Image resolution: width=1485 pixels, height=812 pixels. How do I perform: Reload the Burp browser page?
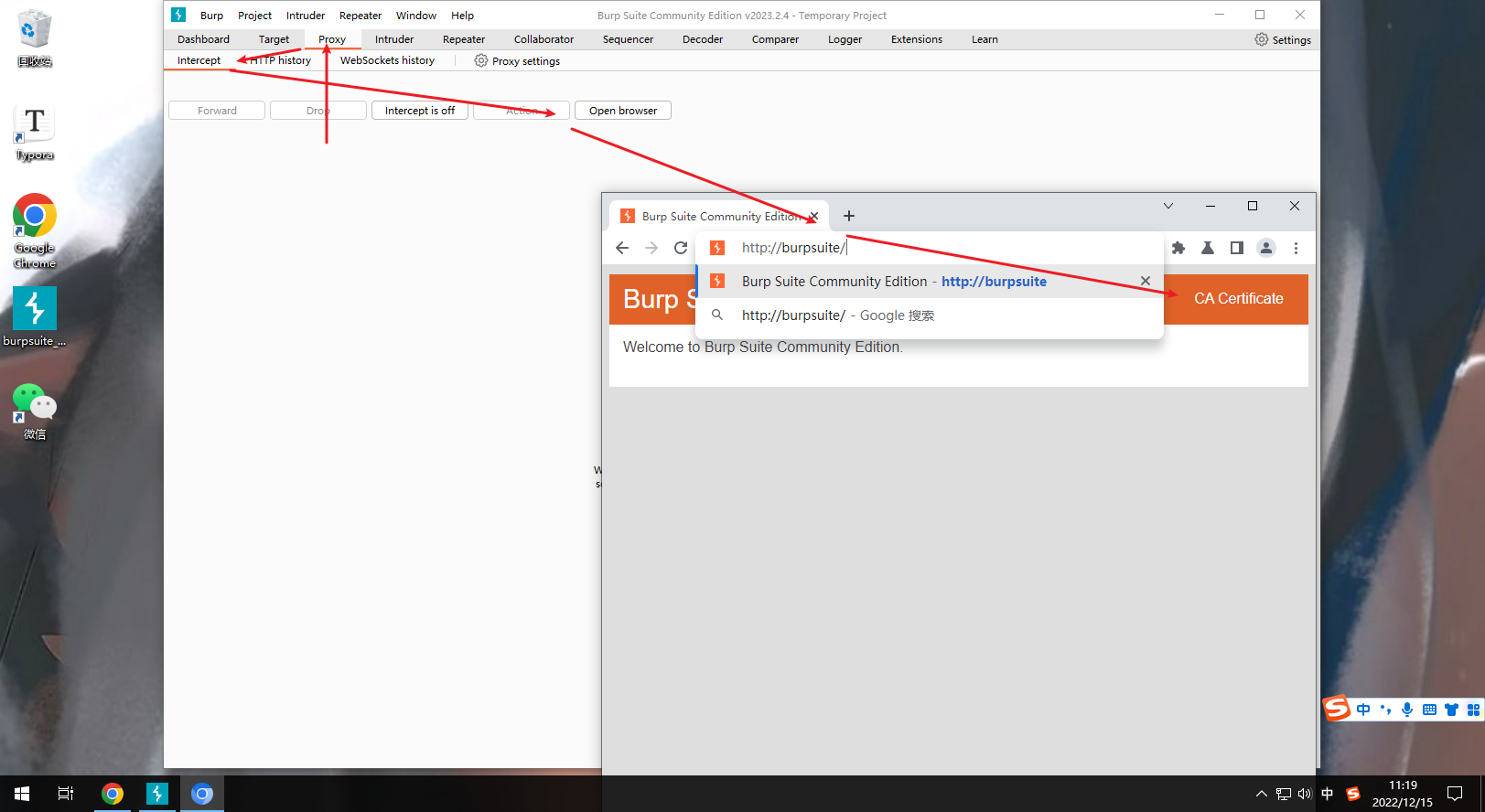(681, 248)
